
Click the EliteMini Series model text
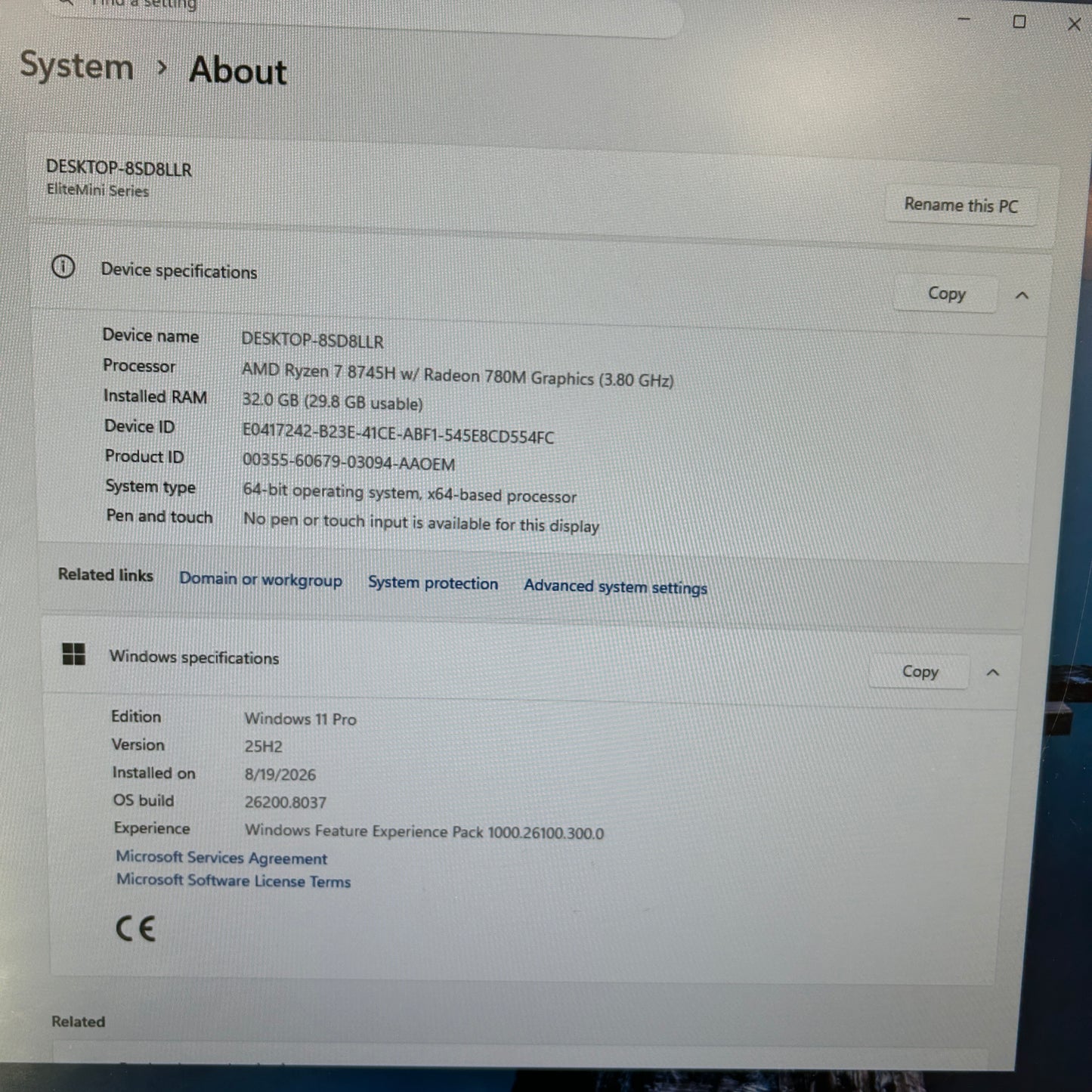97,190
